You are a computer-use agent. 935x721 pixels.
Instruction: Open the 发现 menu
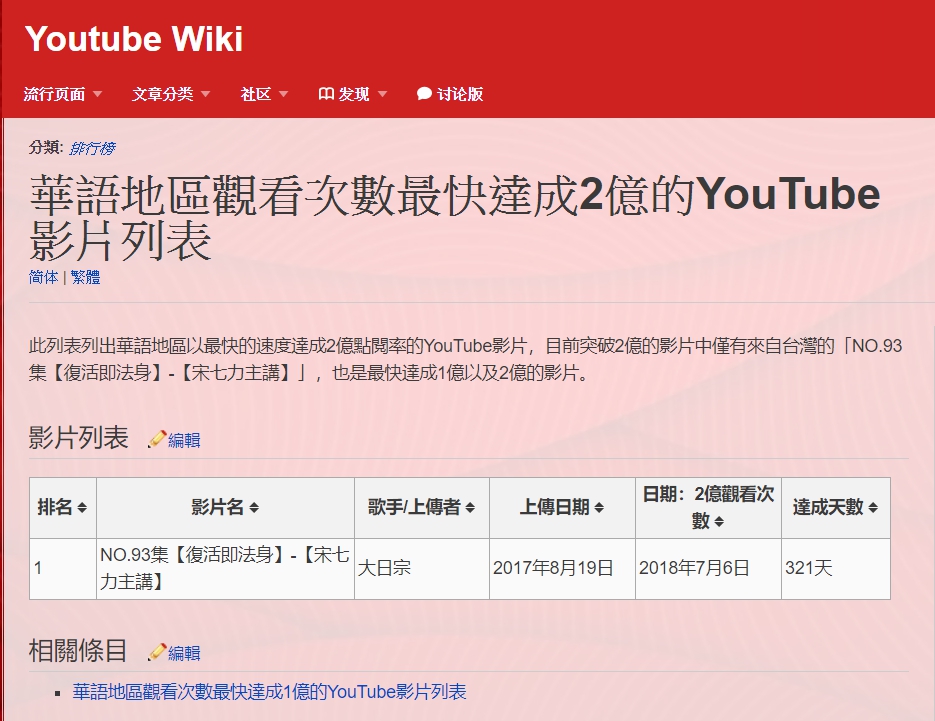click(354, 94)
